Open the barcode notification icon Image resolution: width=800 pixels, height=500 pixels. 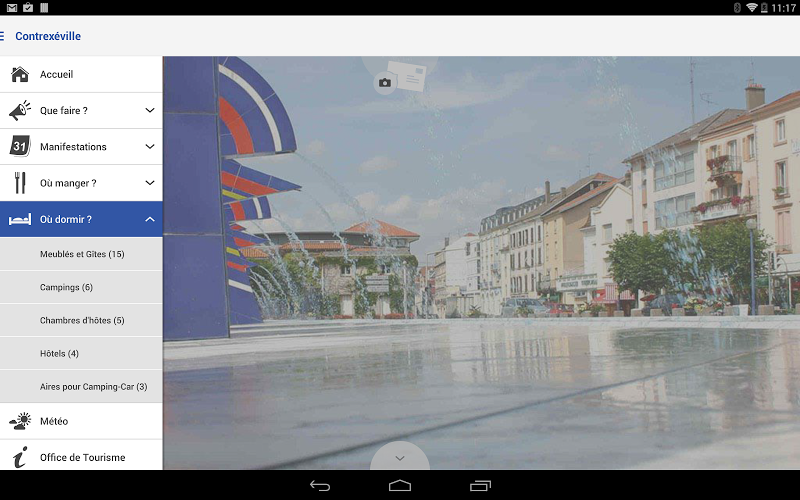44,8
